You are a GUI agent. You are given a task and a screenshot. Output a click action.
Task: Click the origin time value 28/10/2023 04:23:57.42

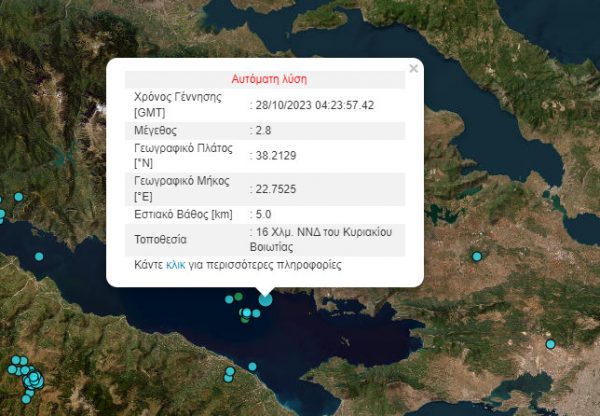point(315,105)
